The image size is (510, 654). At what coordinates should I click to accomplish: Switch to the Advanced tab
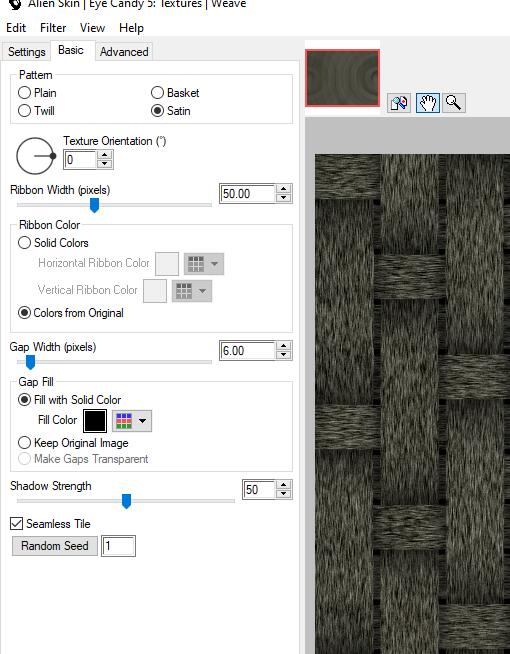point(124,52)
